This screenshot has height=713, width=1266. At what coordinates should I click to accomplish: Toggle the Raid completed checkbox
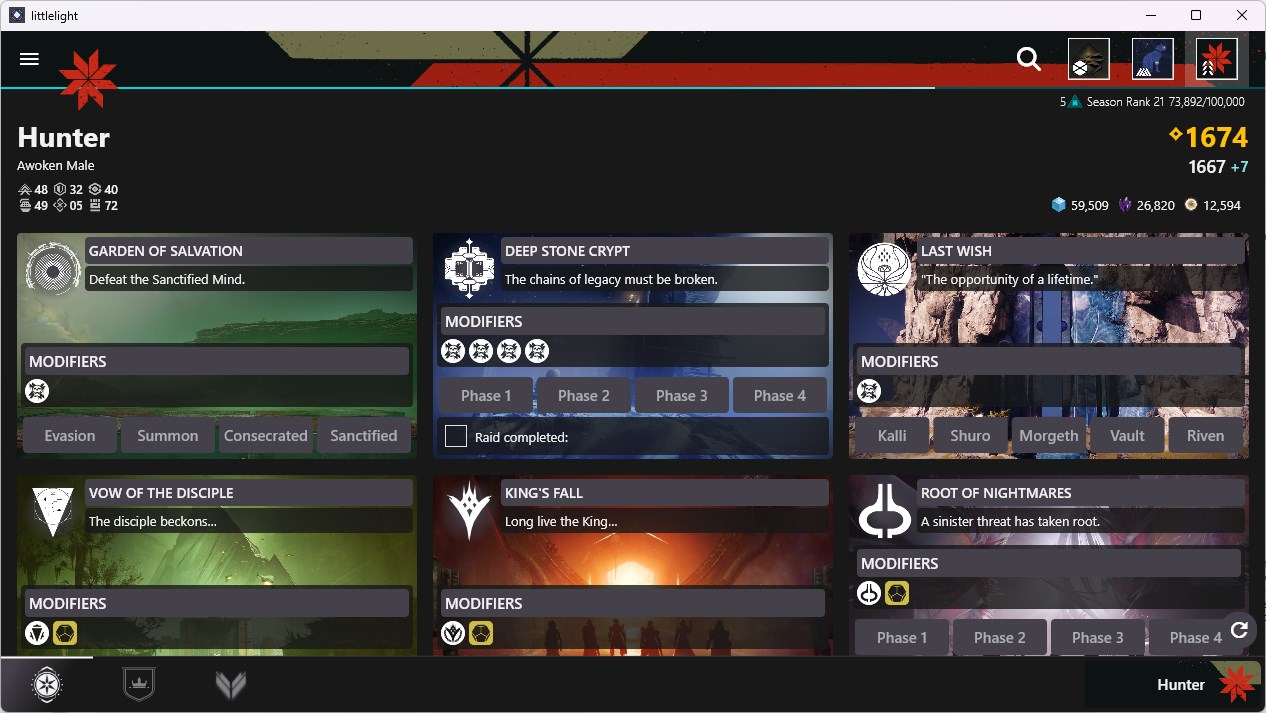456,436
